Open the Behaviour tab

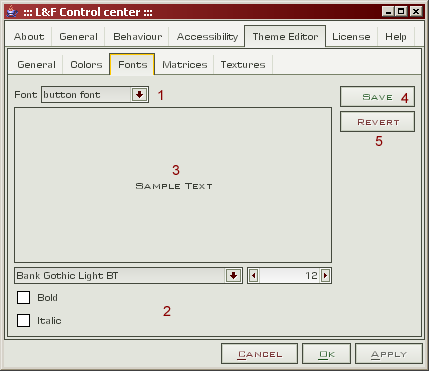137,36
